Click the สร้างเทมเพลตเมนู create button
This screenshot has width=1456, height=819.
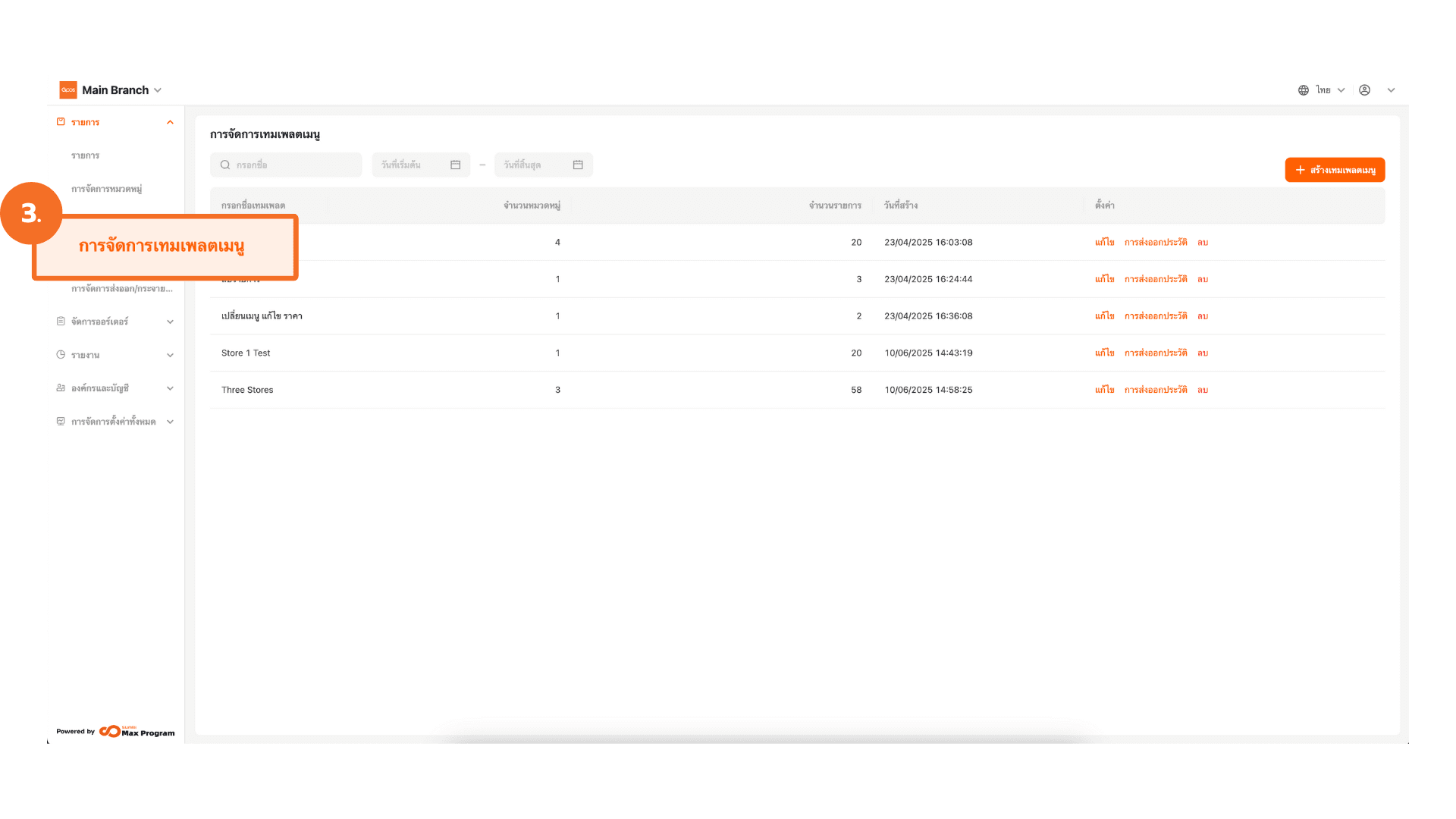pos(1335,170)
